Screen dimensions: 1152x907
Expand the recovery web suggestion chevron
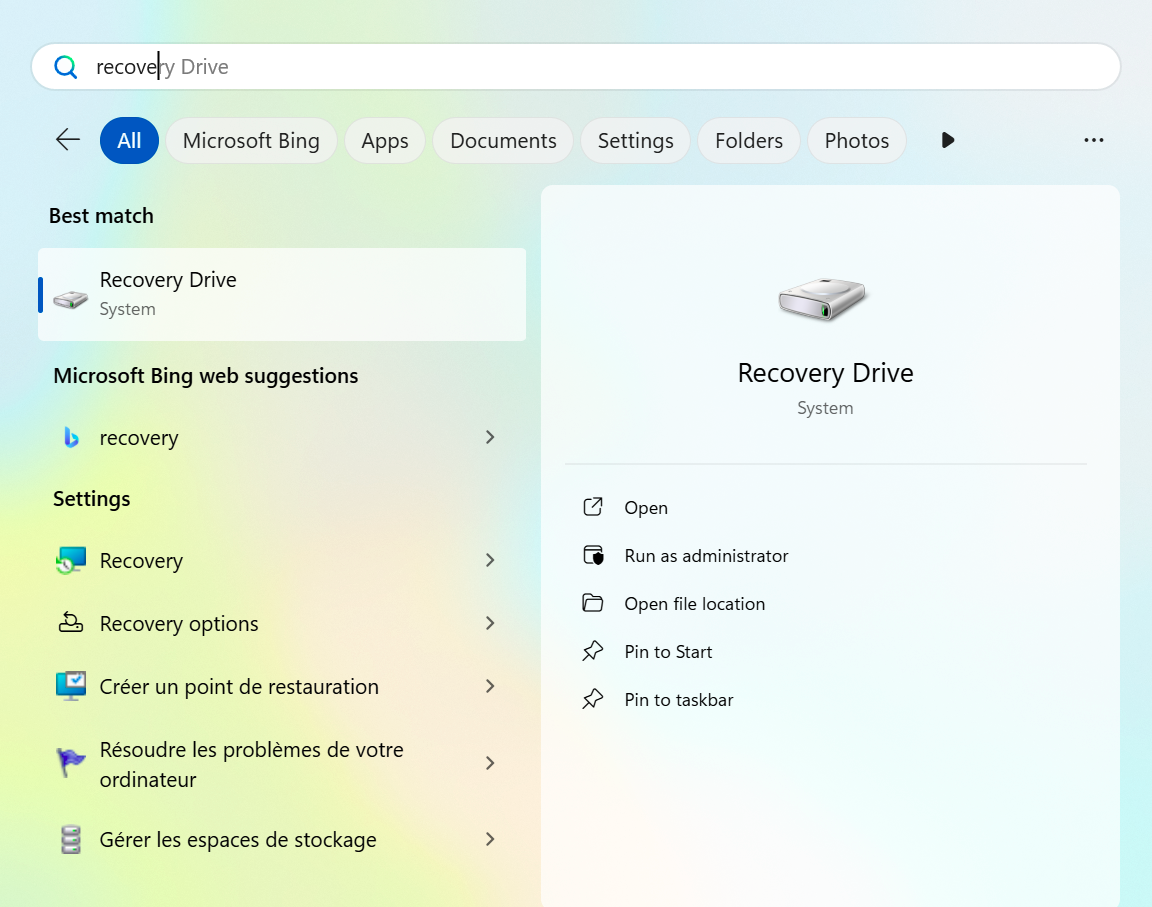pyautogui.click(x=490, y=437)
